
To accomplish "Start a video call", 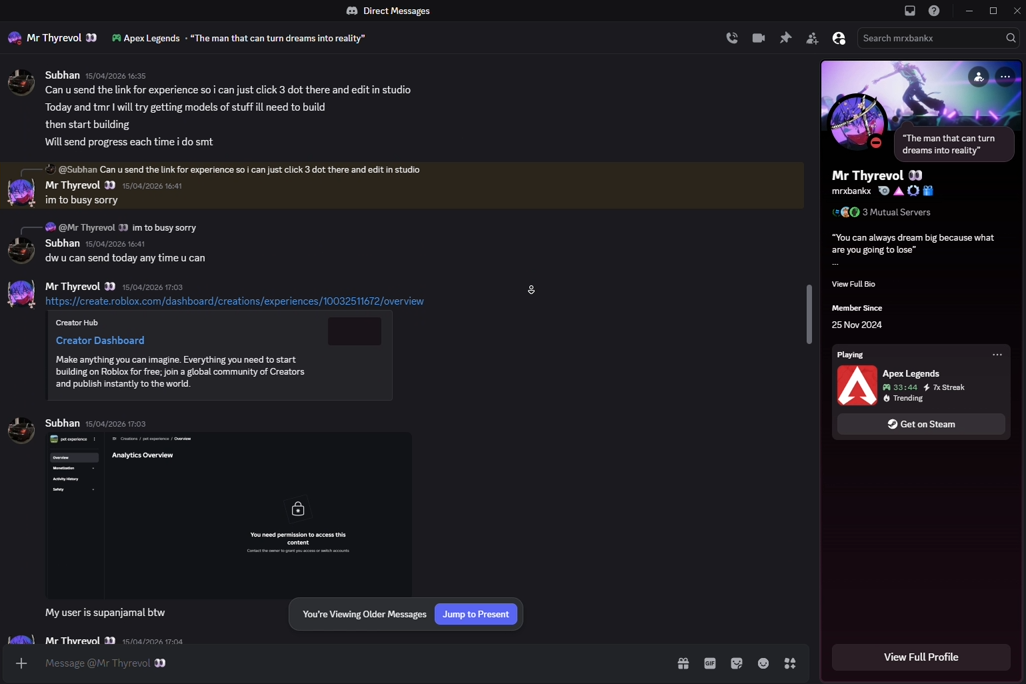I will pos(758,38).
